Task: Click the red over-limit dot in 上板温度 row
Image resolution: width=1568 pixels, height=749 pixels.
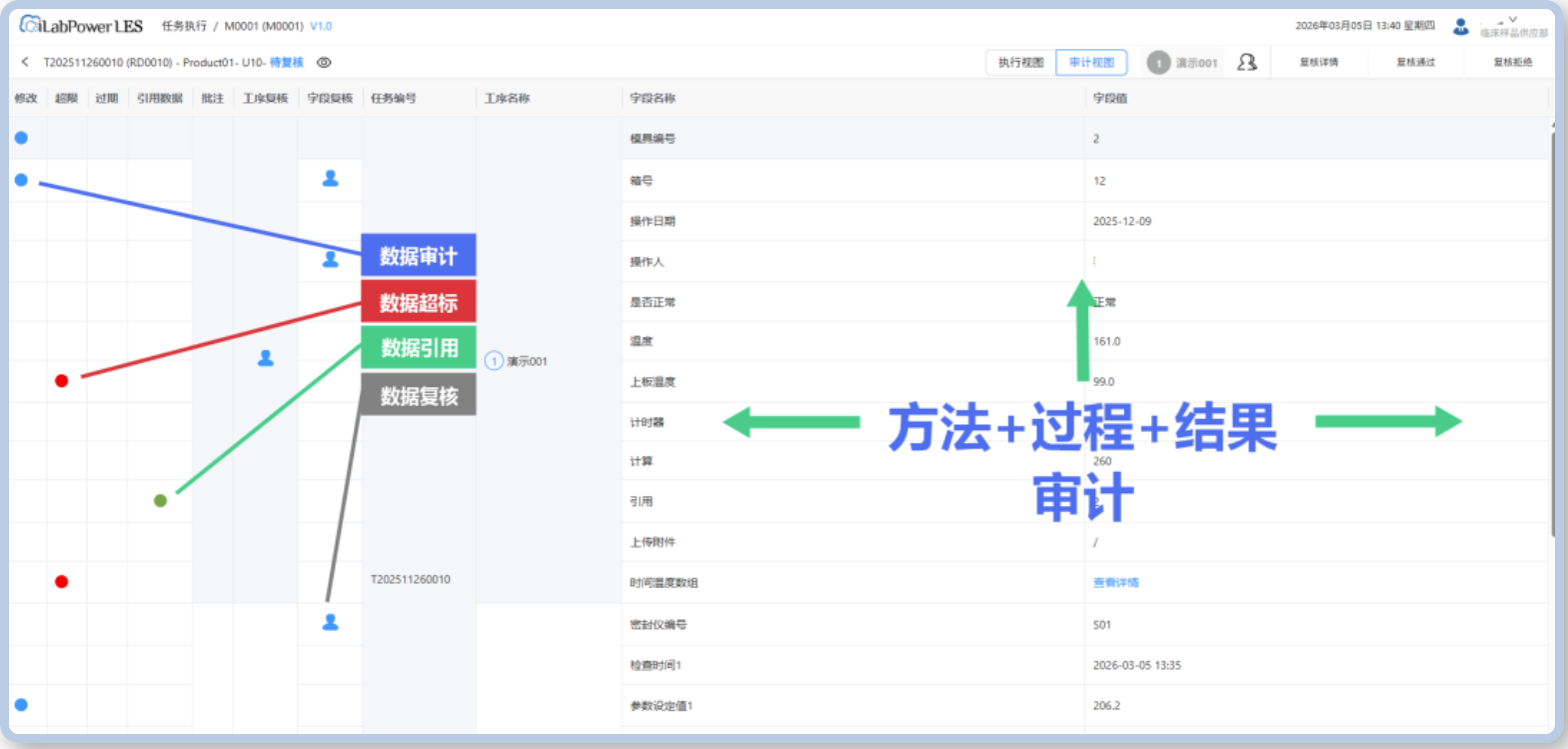Action: [x=62, y=381]
